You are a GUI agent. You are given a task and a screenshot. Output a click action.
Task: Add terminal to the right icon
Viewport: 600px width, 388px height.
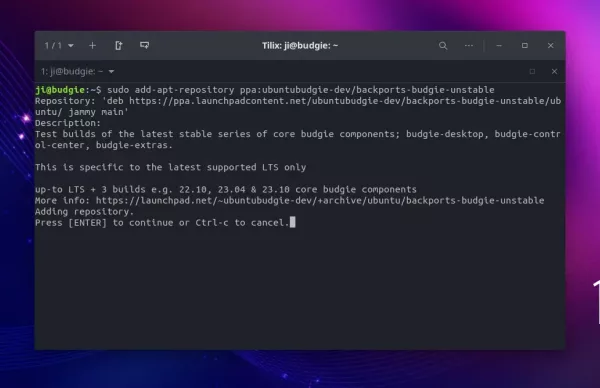click(x=119, y=46)
